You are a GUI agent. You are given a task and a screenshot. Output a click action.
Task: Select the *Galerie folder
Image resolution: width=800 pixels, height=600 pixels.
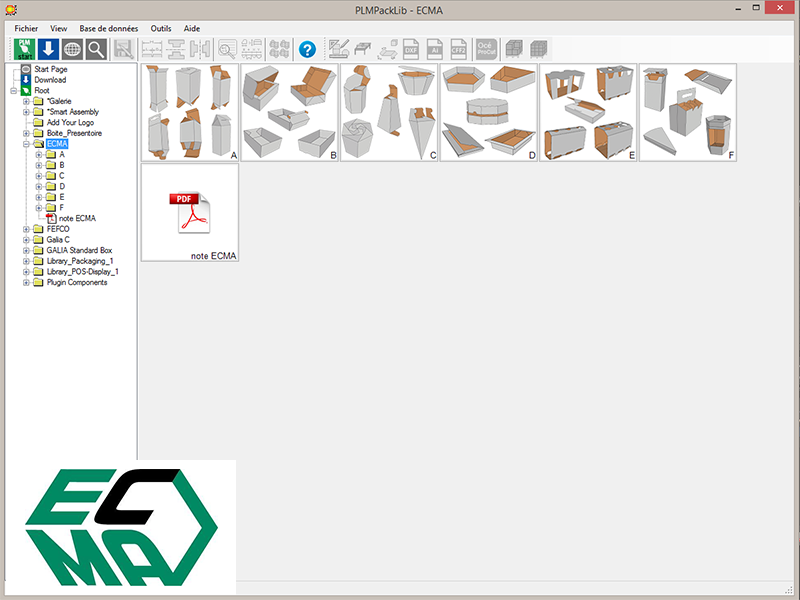(59, 101)
